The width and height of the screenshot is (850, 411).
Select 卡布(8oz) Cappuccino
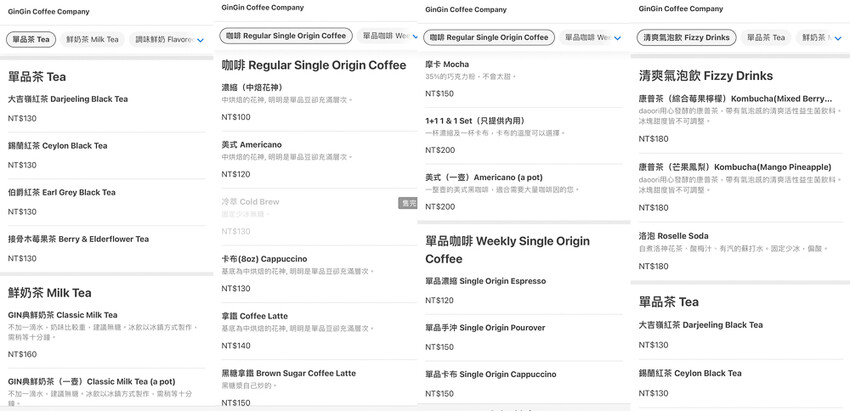pos(264,258)
